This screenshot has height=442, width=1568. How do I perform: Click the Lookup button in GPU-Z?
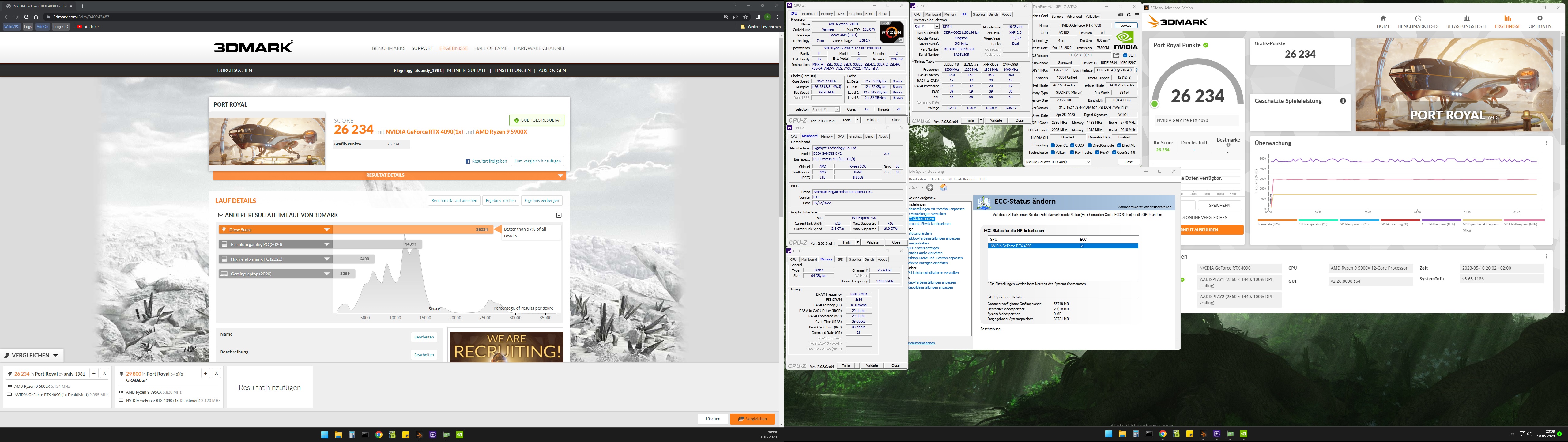(x=1126, y=25)
